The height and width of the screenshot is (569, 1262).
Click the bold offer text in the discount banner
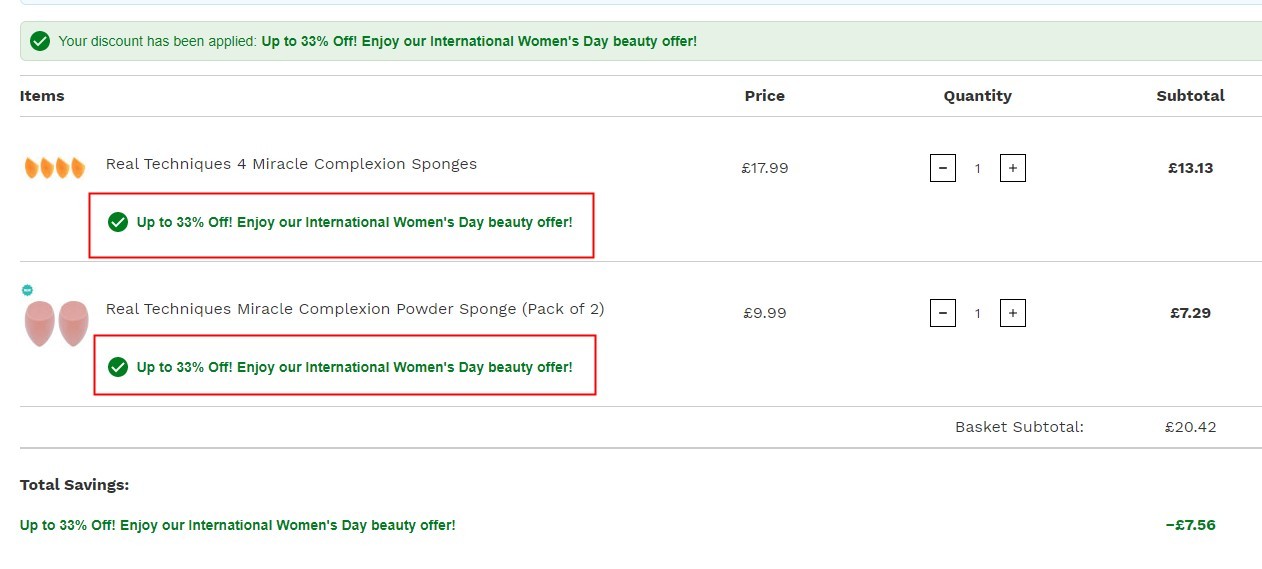click(479, 41)
